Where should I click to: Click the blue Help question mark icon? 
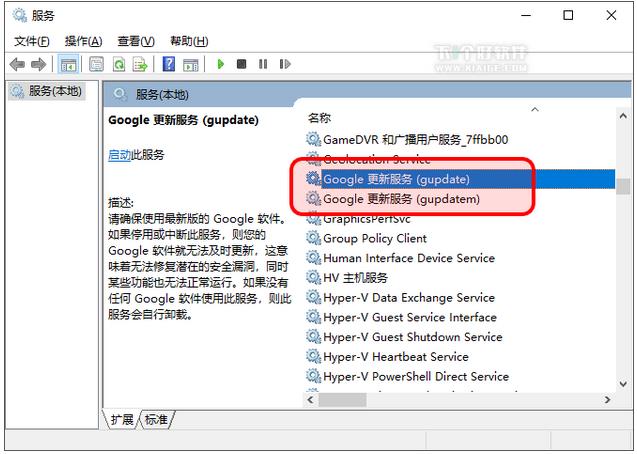click(169, 64)
